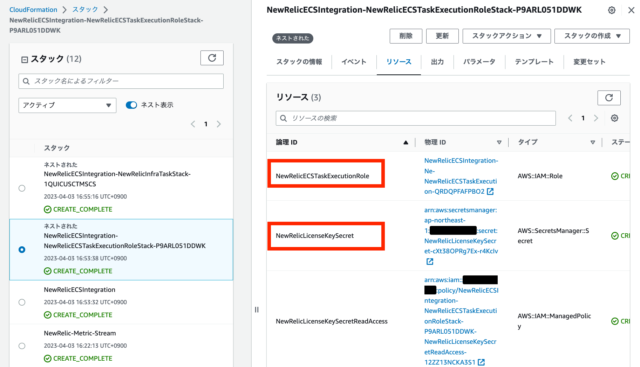Toggle the ネスト表示 switch

[x=131, y=105]
